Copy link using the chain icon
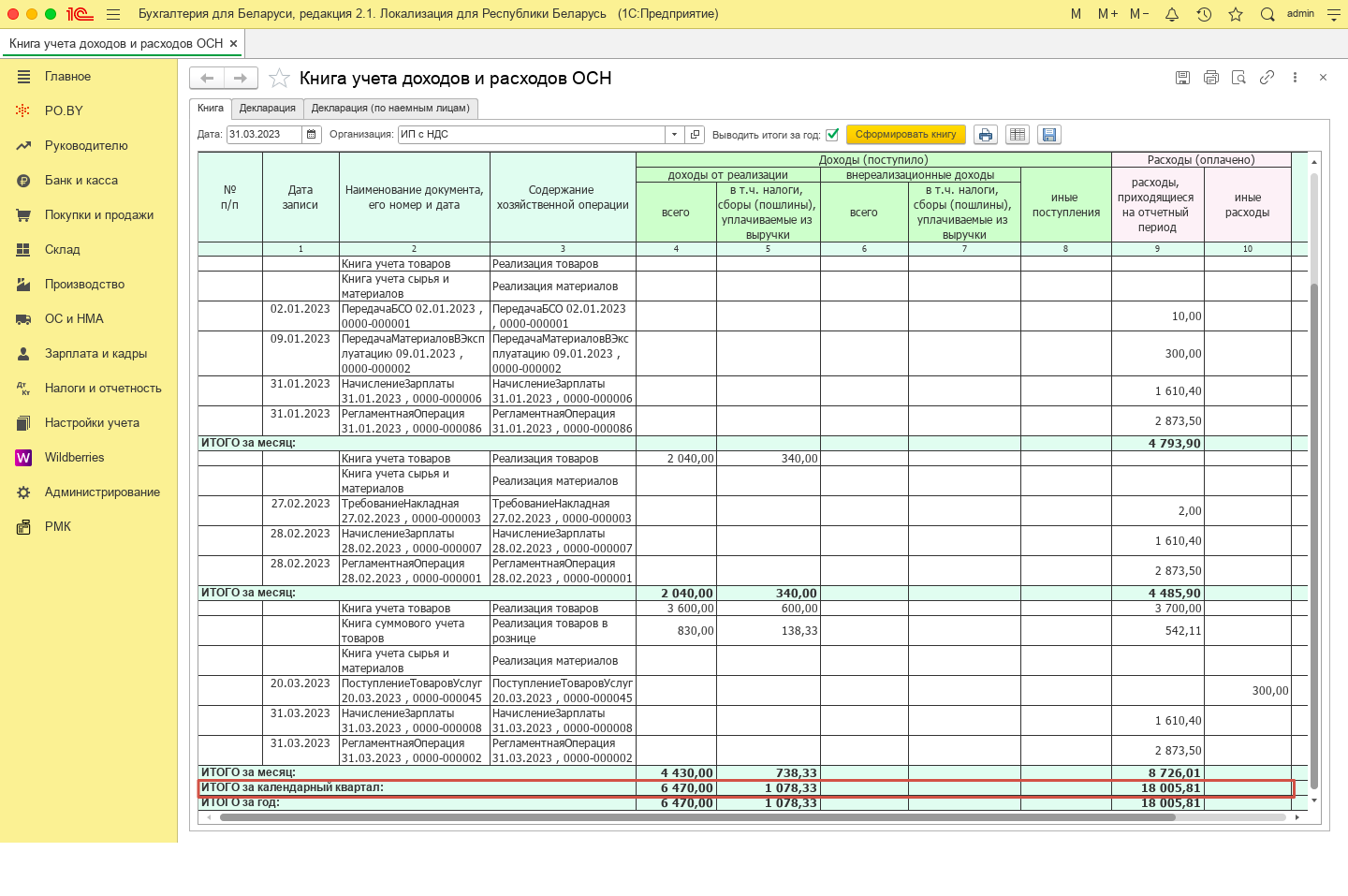The width and height of the screenshot is (1348, 896). click(1267, 78)
